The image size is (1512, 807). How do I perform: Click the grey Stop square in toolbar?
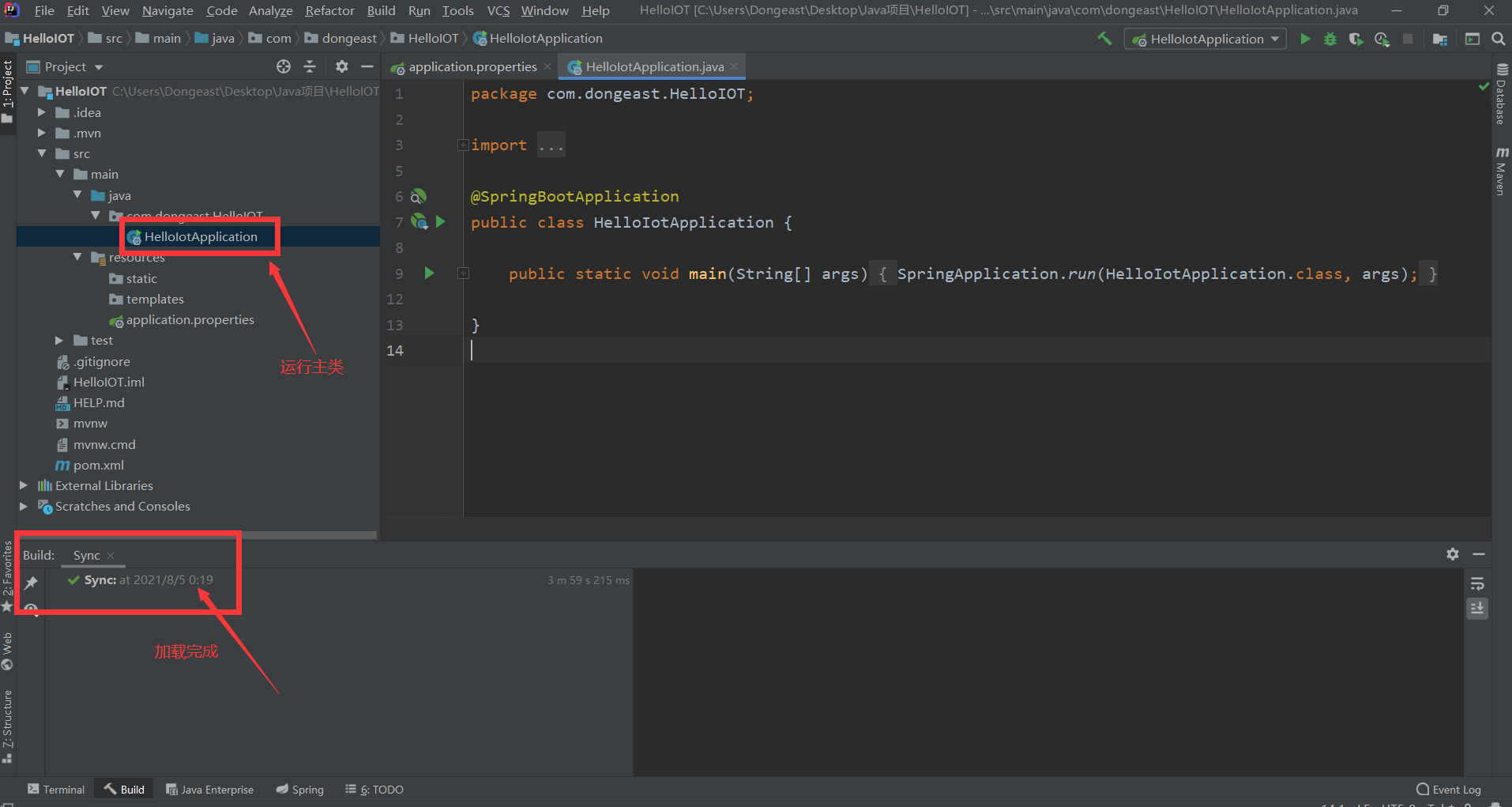1408,39
